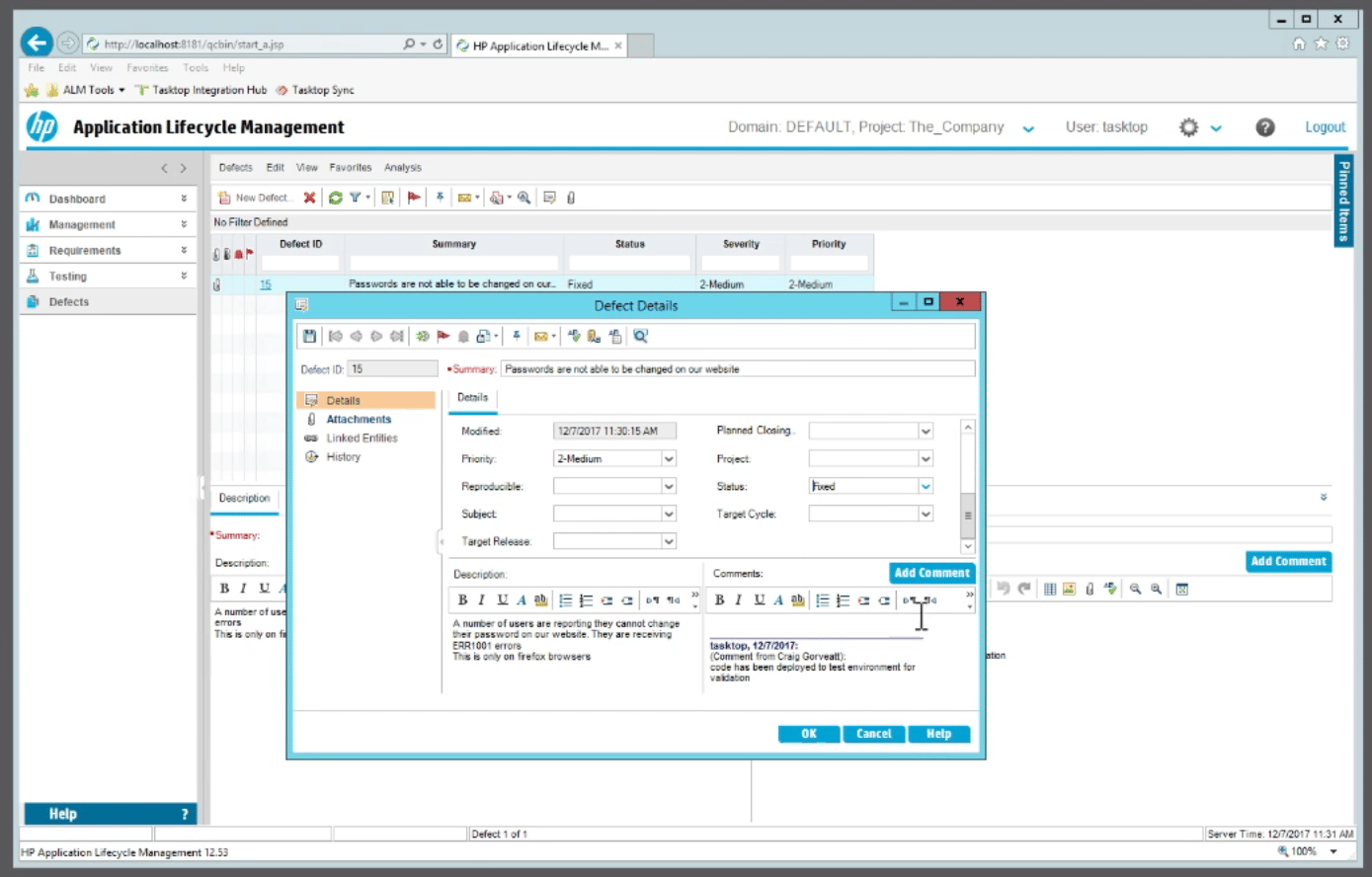Viewport: 1372px width, 877px height.
Task: Click the filter funnel icon in defects toolbar
Action: click(355, 198)
